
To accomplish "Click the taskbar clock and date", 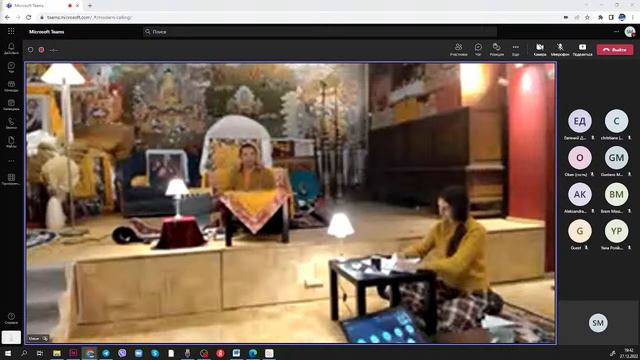I will [x=629, y=353].
